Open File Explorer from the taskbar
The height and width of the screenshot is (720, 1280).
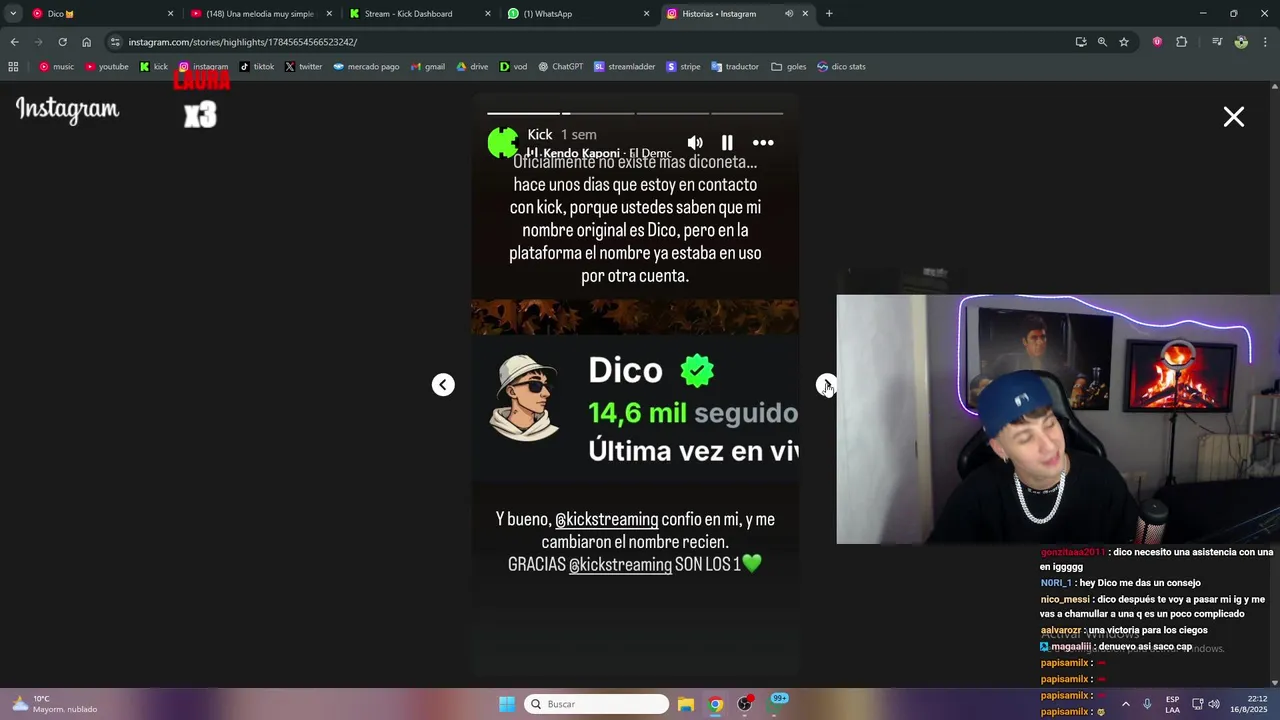[x=686, y=704]
